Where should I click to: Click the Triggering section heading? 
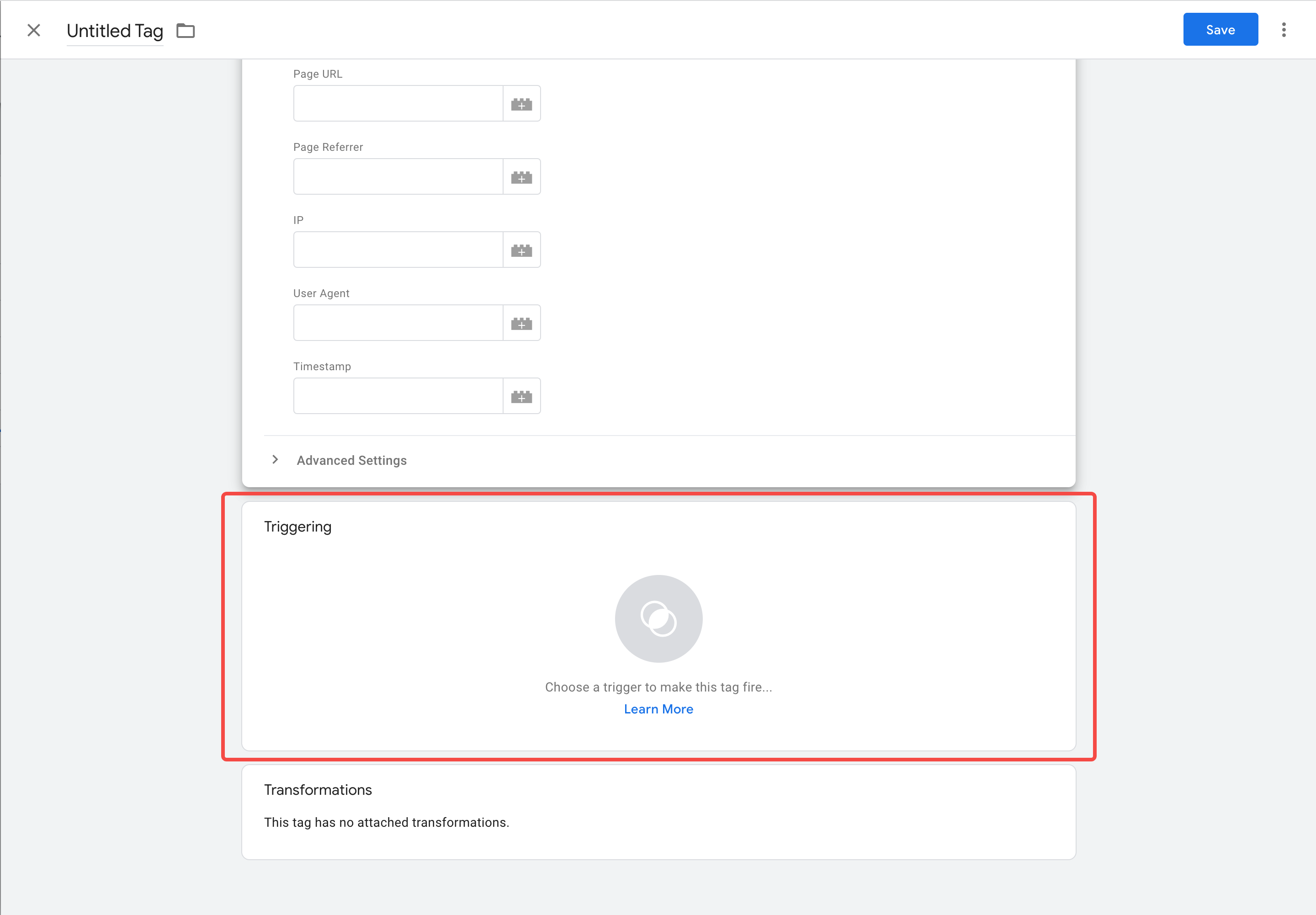297,526
